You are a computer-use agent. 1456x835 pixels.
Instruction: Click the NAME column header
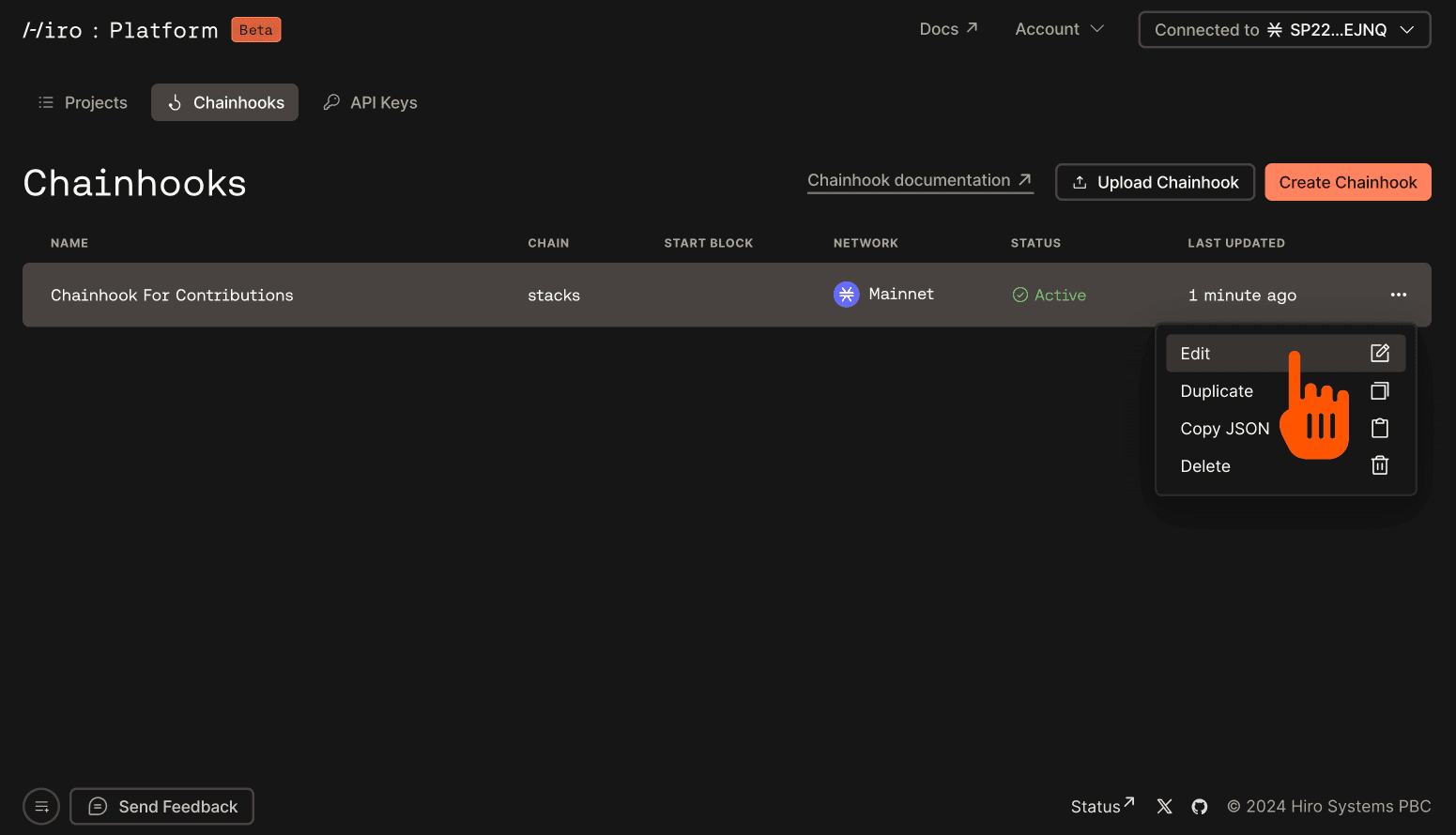69,243
